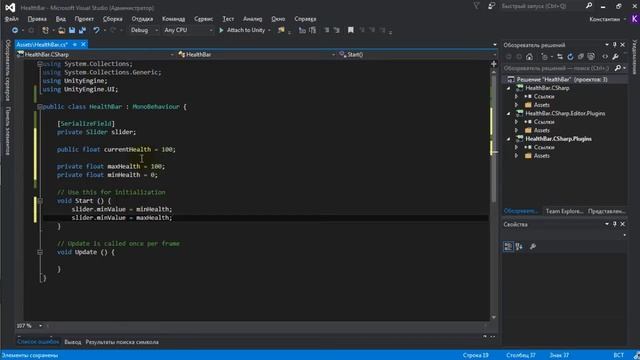
Task: Open the Сборка menu
Action: 113,19
